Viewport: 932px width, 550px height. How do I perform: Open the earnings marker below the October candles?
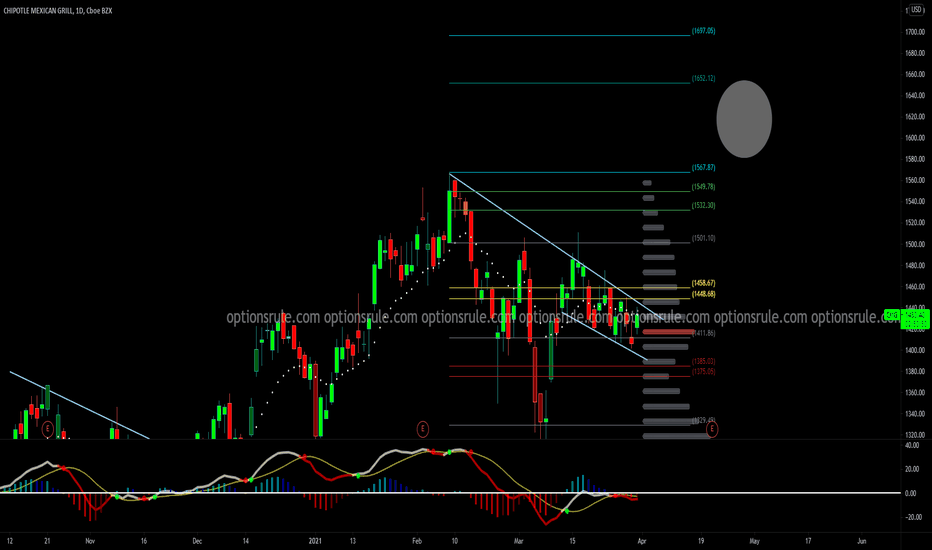pos(48,428)
